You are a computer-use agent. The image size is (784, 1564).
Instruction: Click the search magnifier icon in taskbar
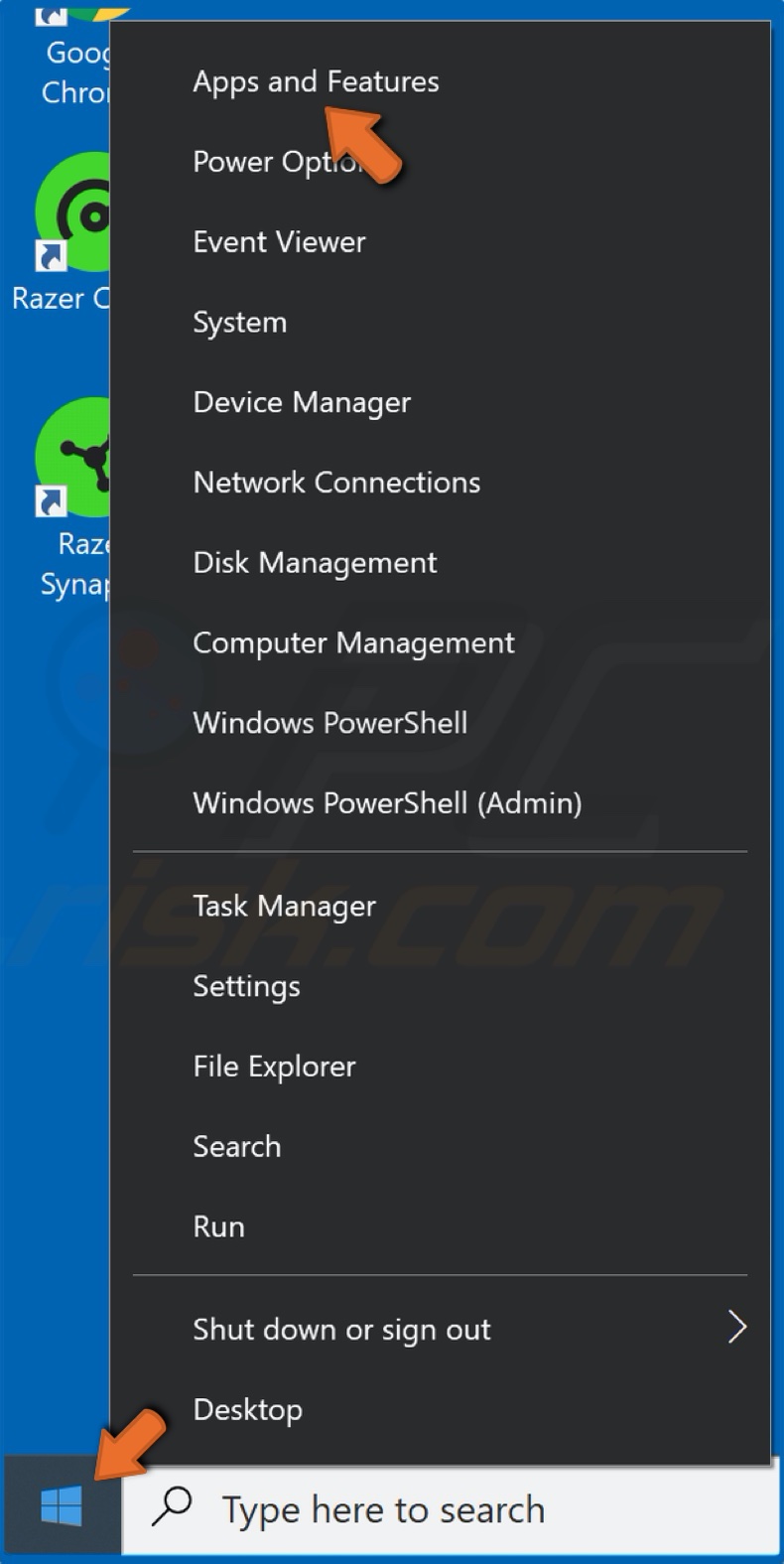175,1507
